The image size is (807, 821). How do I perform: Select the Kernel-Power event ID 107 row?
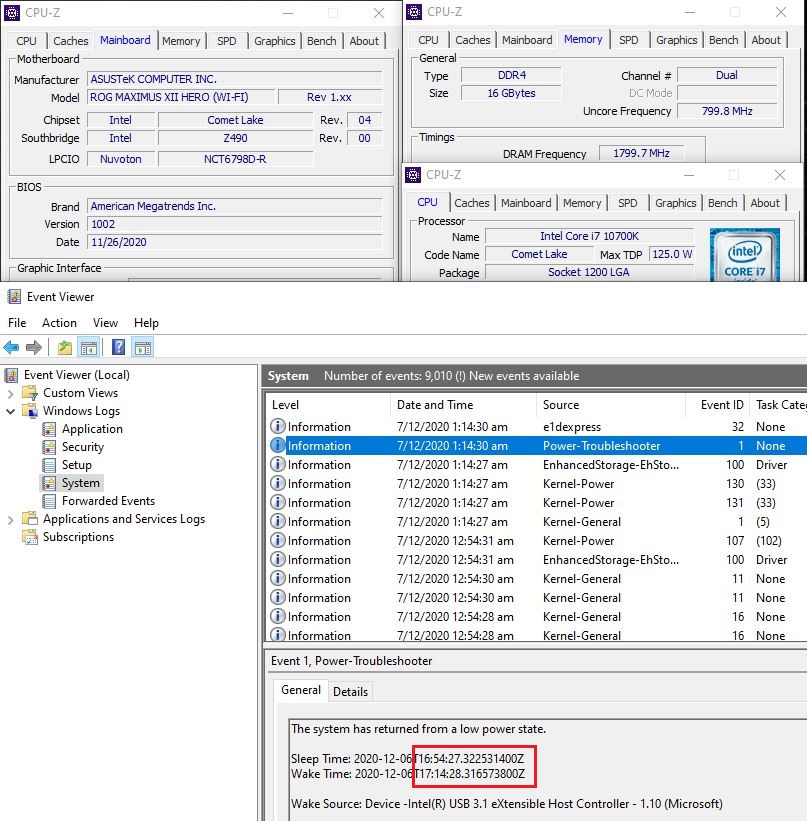coord(537,541)
